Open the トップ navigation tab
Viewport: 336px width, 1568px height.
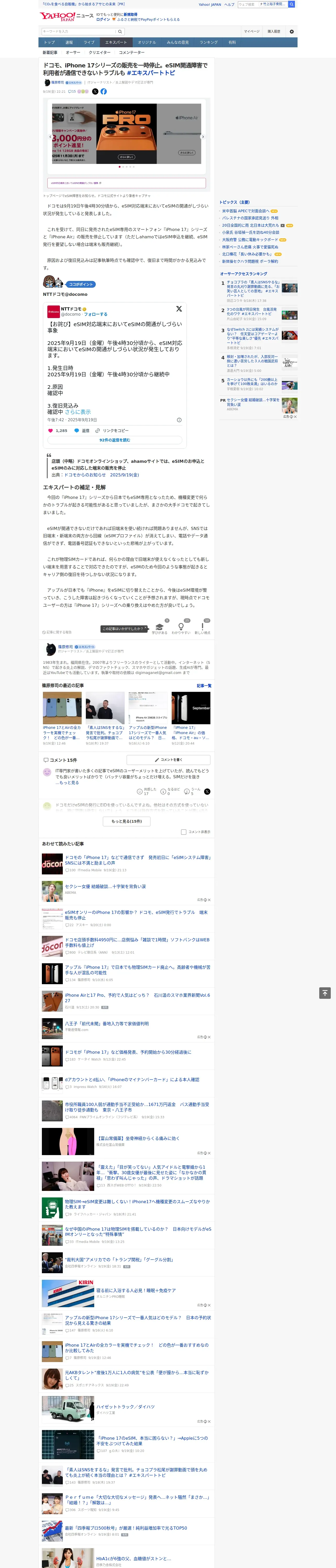(49, 43)
